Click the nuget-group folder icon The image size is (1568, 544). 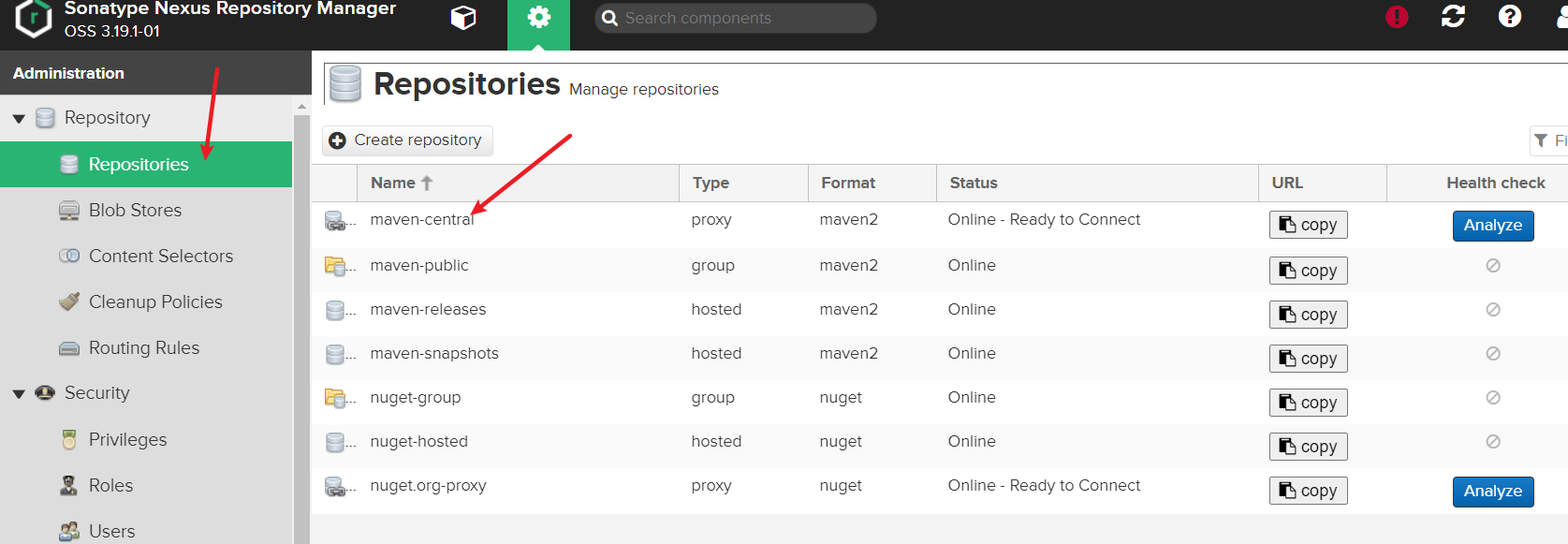[x=335, y=398]
